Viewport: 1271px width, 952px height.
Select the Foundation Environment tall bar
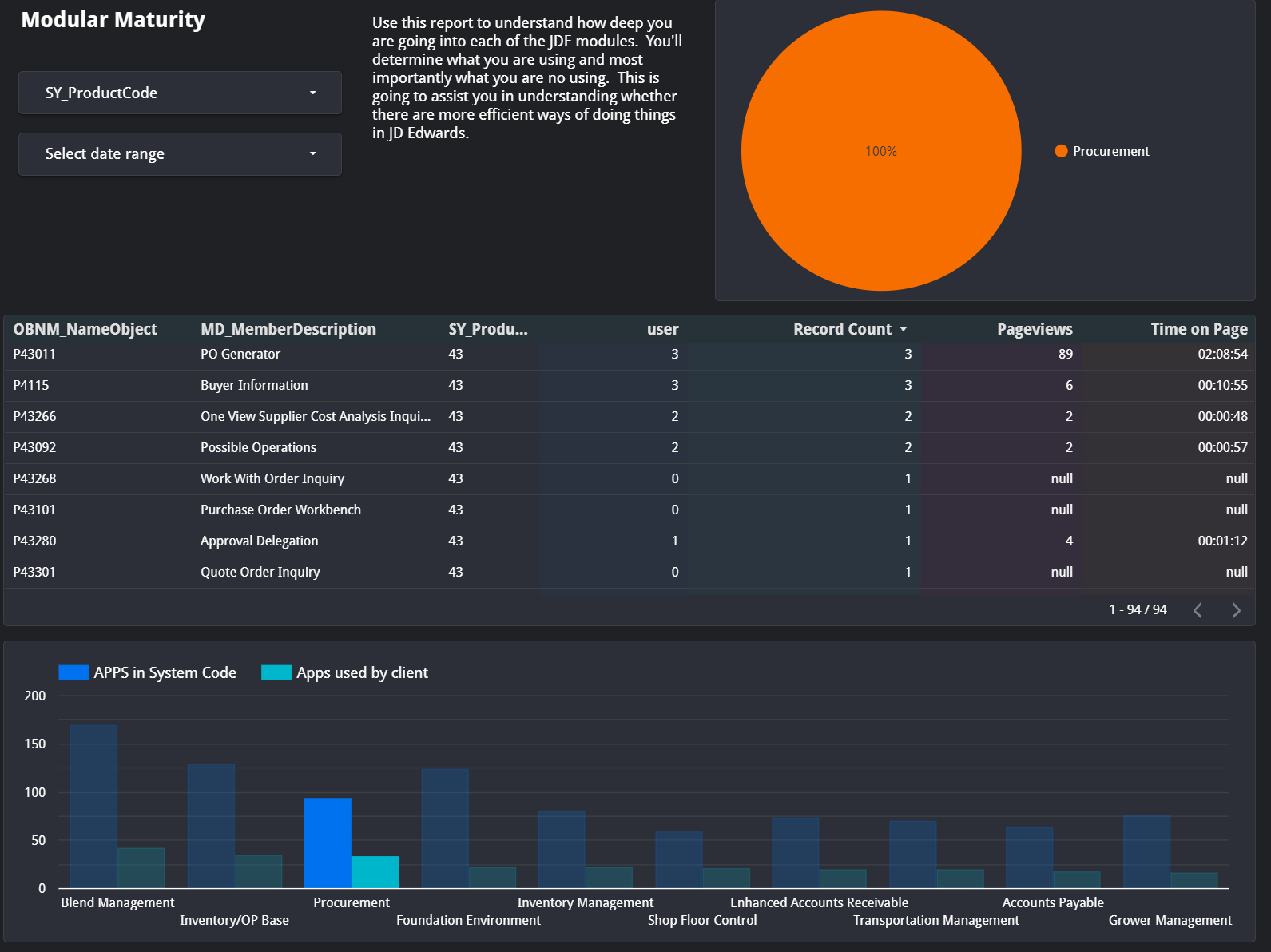point(445,828)
